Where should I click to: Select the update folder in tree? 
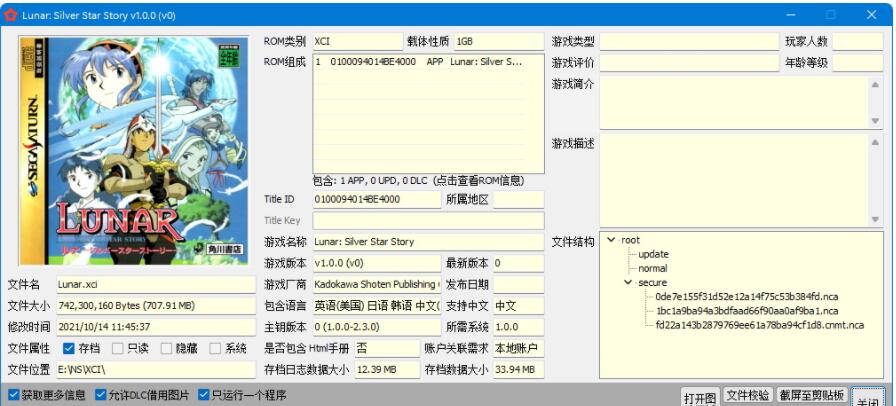(x=653, y=254)
